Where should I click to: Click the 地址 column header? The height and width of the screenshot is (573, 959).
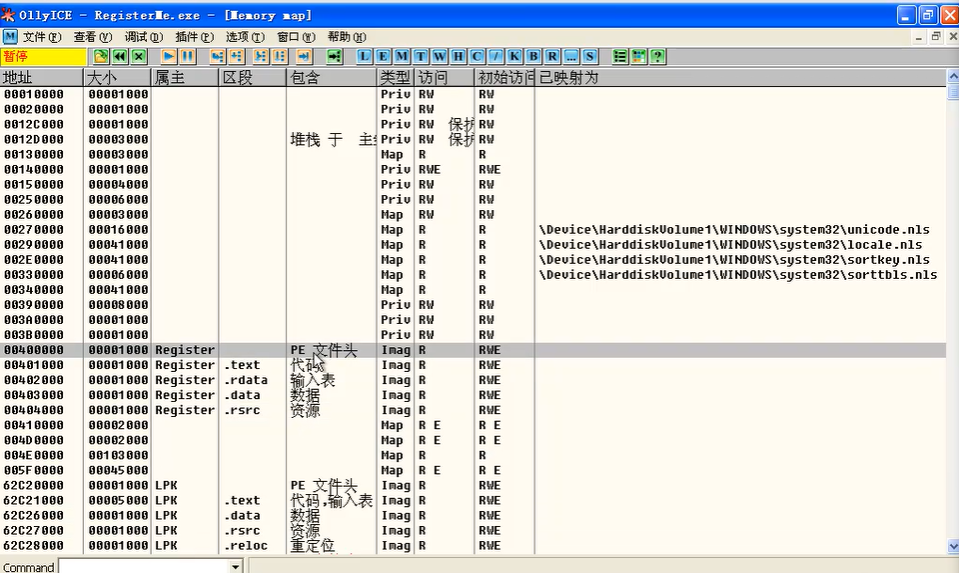42,78
